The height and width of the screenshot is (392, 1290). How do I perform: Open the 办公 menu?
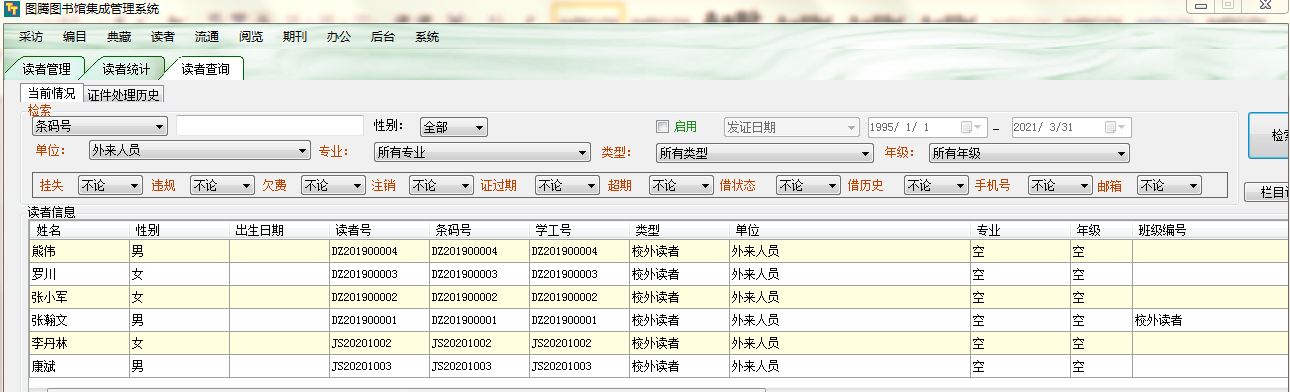click(x=339, y=37)
